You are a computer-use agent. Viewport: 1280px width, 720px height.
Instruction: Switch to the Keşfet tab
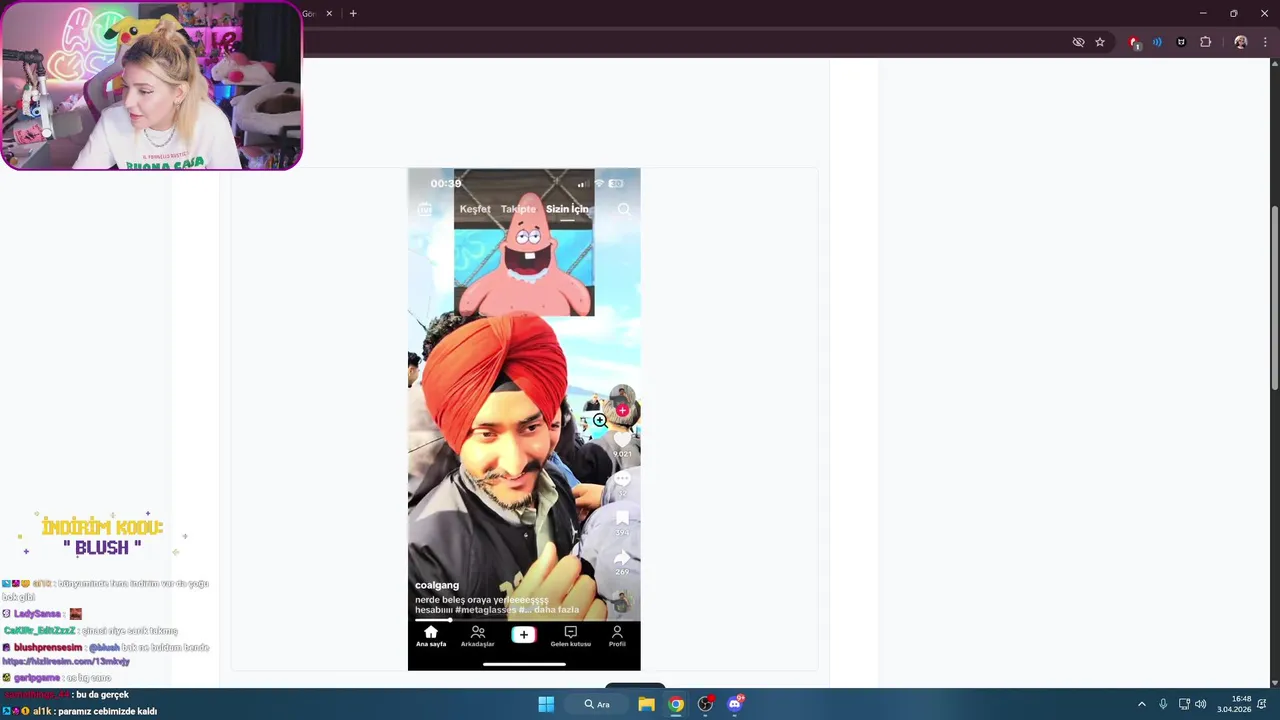point(475,209)
